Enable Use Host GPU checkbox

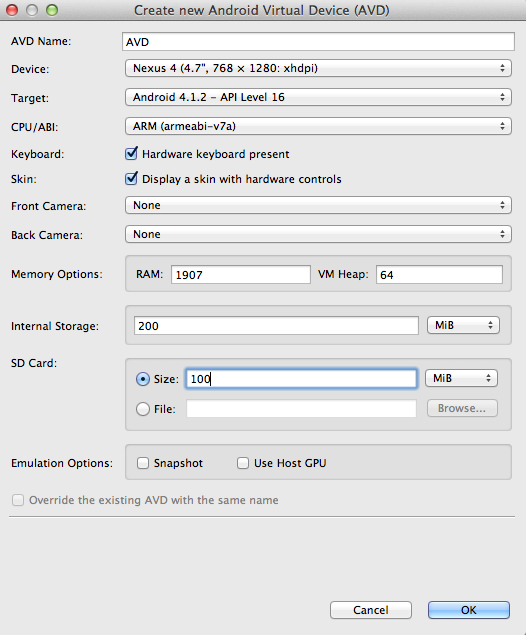[243, 463]
